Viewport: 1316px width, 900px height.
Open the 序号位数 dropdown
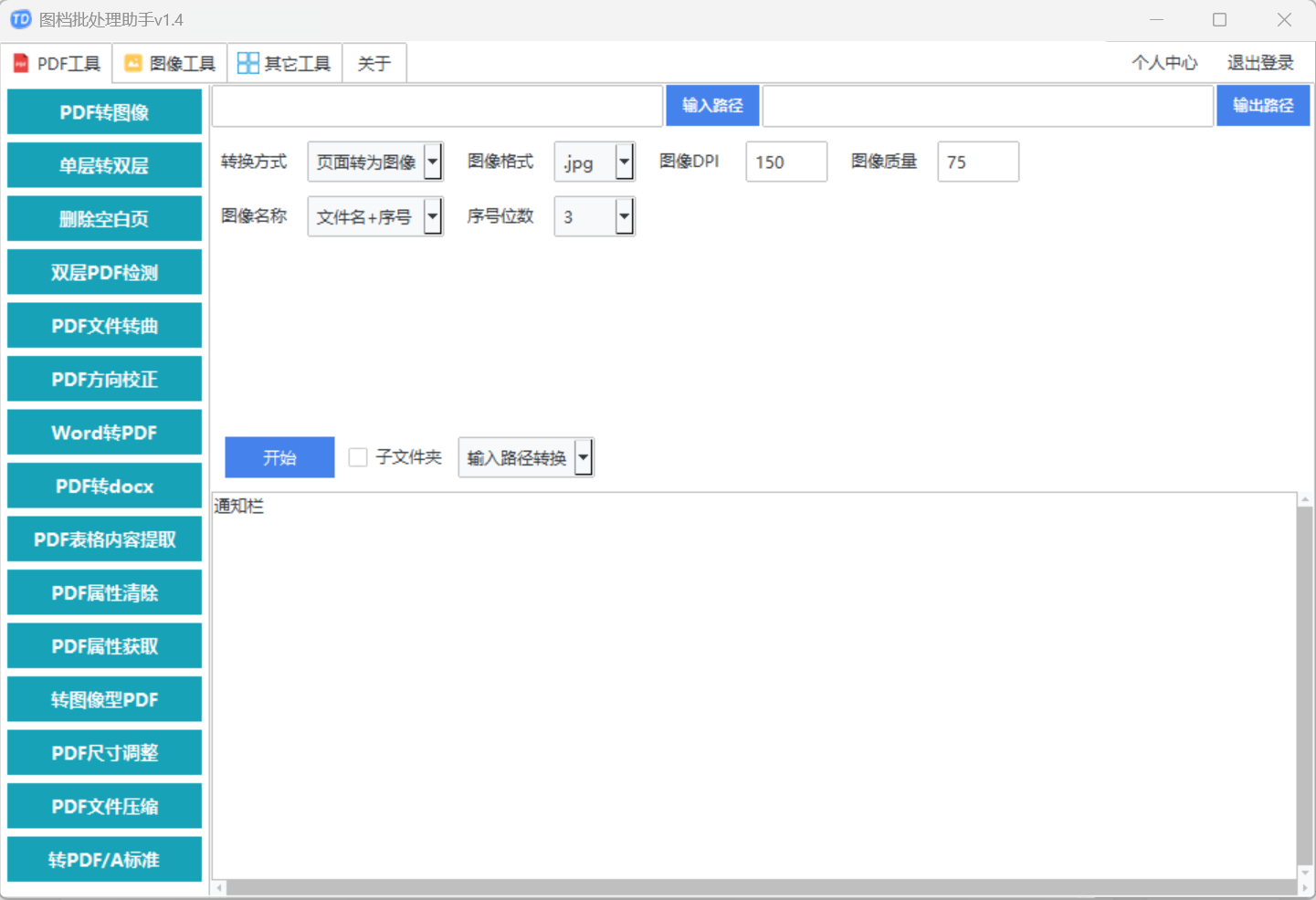595,216
